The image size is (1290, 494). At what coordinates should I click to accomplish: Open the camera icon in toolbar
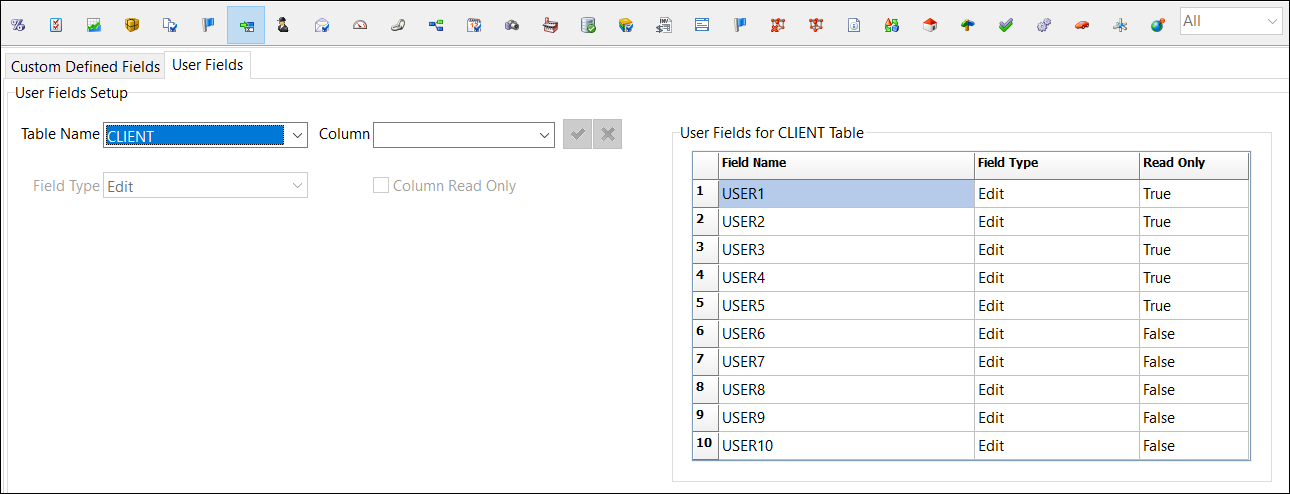point(512,24)
